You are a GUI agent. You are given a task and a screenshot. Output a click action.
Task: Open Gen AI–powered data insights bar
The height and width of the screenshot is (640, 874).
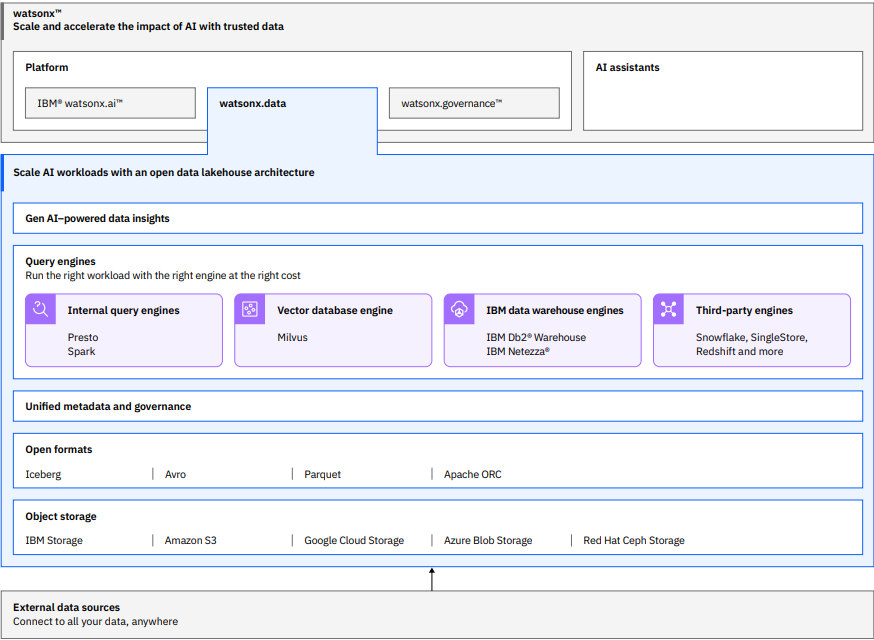tap(438, 219)
